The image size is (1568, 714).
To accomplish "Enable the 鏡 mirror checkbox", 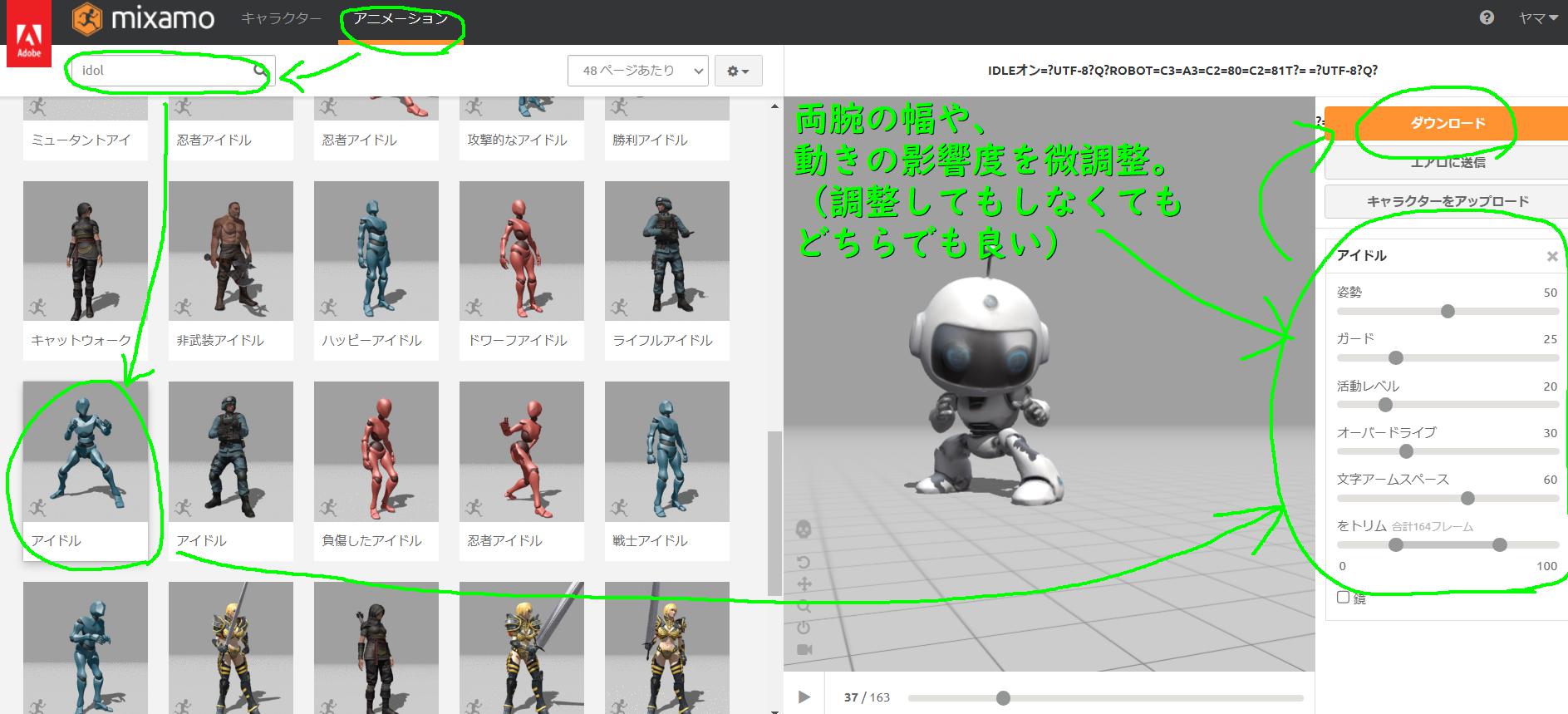I will pos(1343,597).
